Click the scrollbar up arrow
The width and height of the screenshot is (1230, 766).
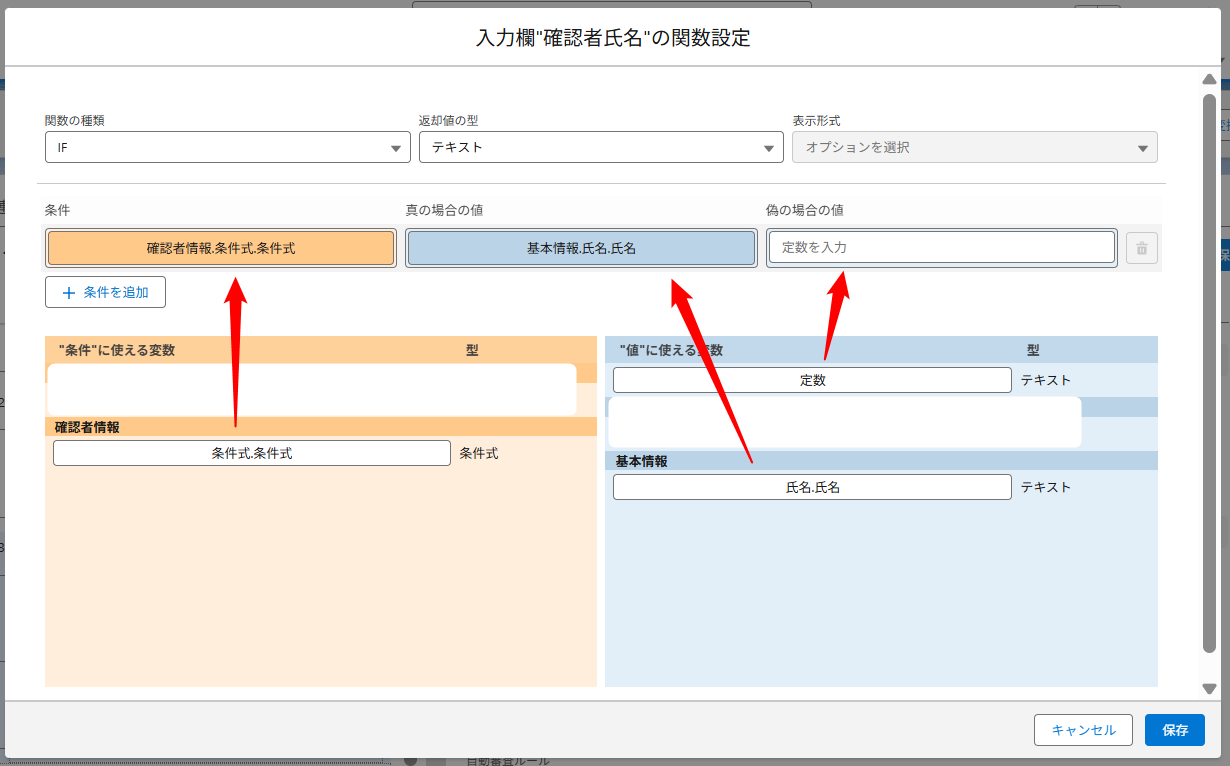[x=1208, y=78]
